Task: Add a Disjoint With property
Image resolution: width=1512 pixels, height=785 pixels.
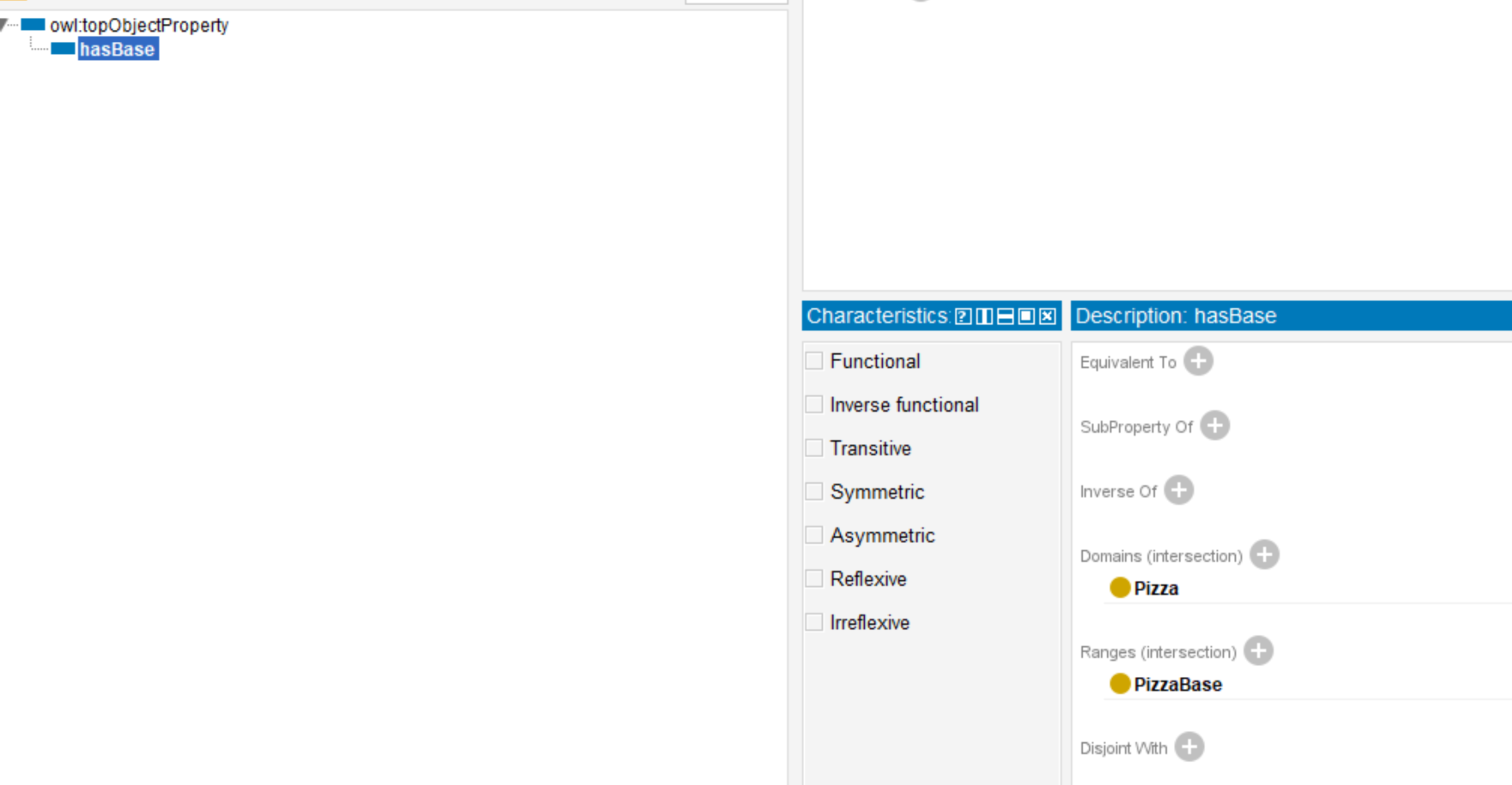Action: pos(1189,746)
